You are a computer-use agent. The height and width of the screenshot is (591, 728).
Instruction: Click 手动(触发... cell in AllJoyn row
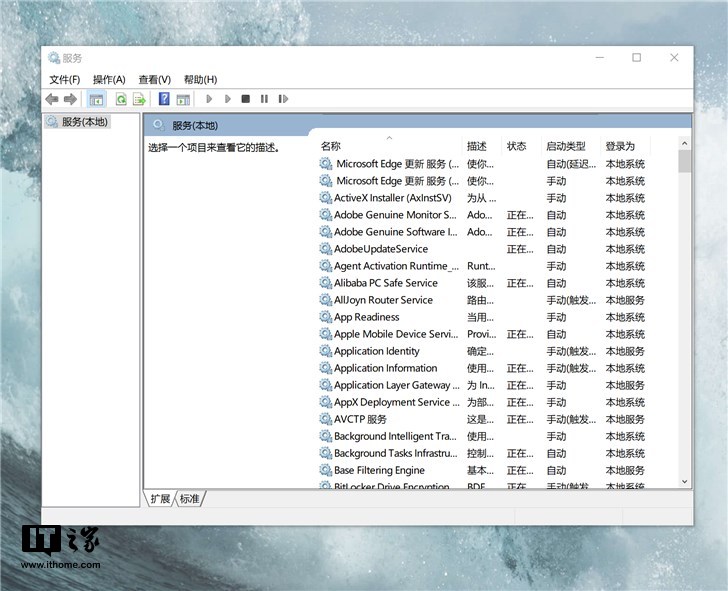tap(571, 300)
